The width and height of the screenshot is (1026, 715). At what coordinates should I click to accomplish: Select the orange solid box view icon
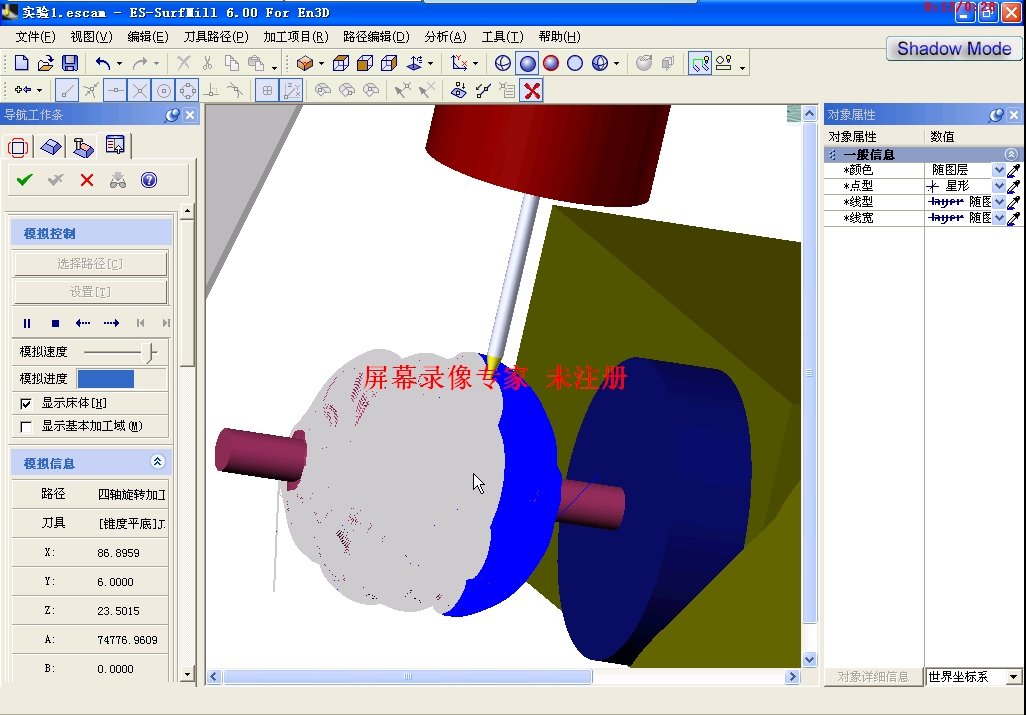[x=304, y=63]
